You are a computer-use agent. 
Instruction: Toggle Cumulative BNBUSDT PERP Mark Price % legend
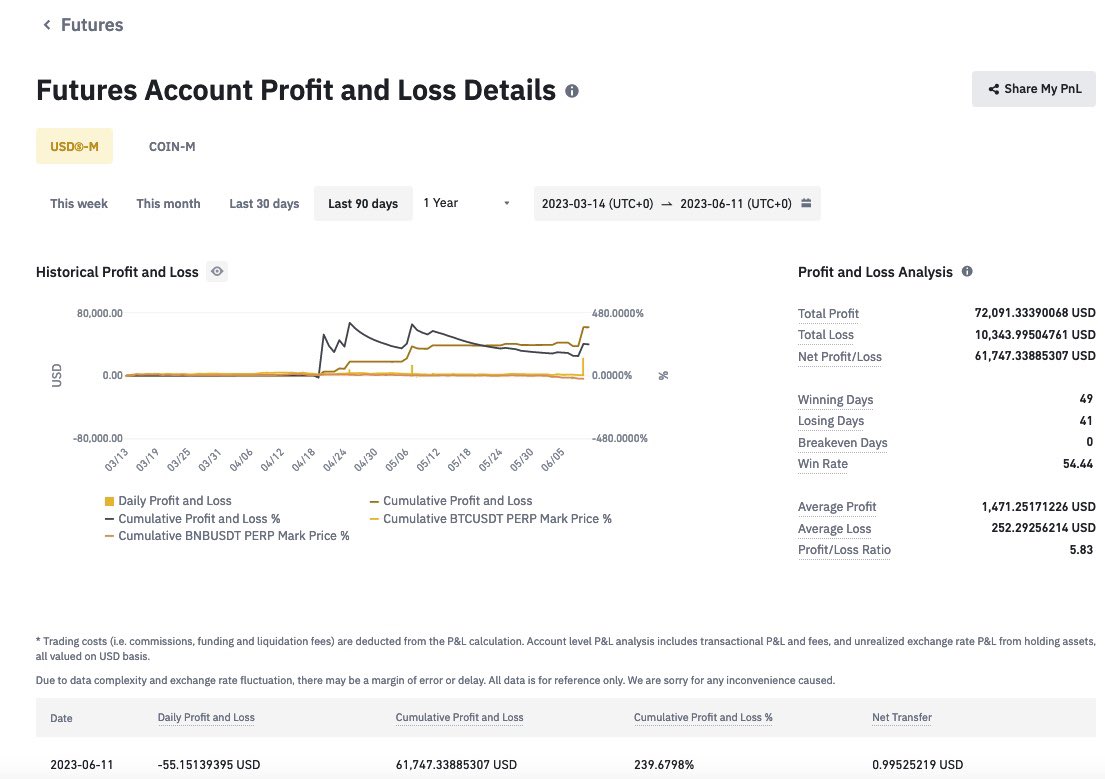(x=227, y=536)
